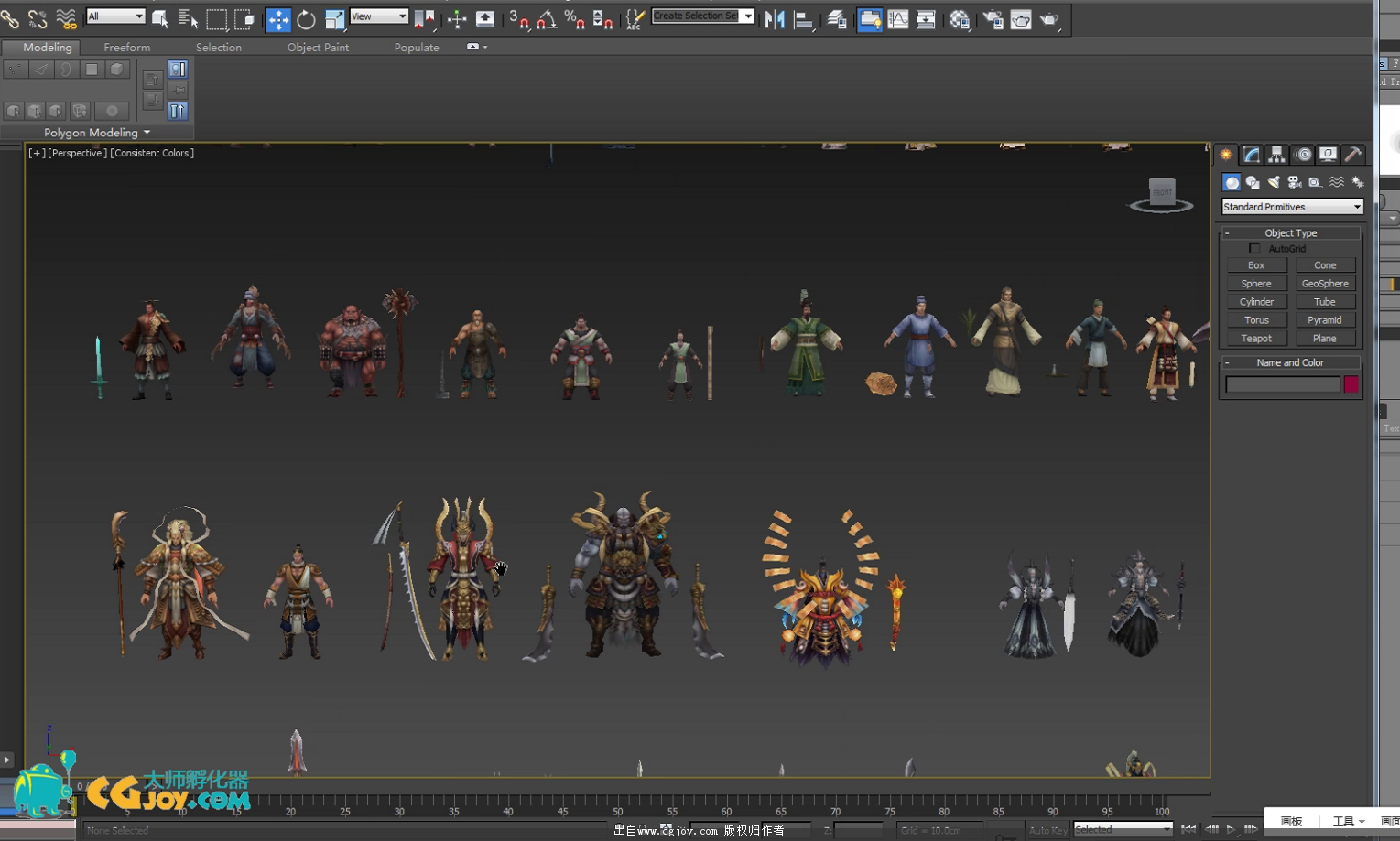Open the Selected key filter dropdown
The width and height of the screenshot is (1400, 841).
[1123, 829]
